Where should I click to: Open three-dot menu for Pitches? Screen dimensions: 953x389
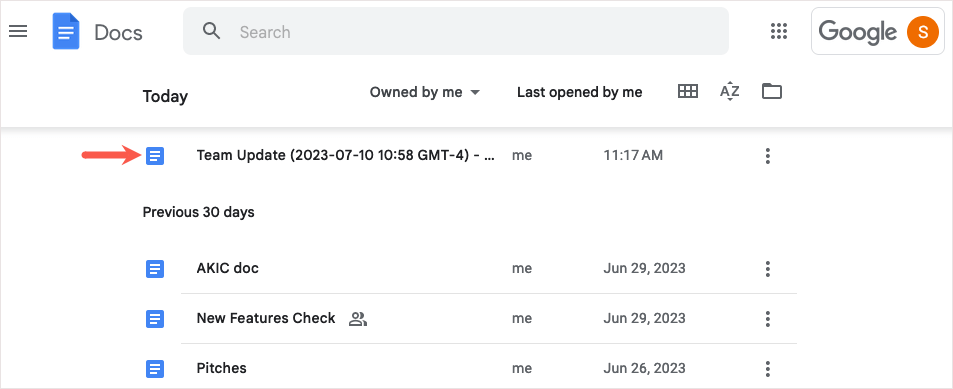point(768,368)
